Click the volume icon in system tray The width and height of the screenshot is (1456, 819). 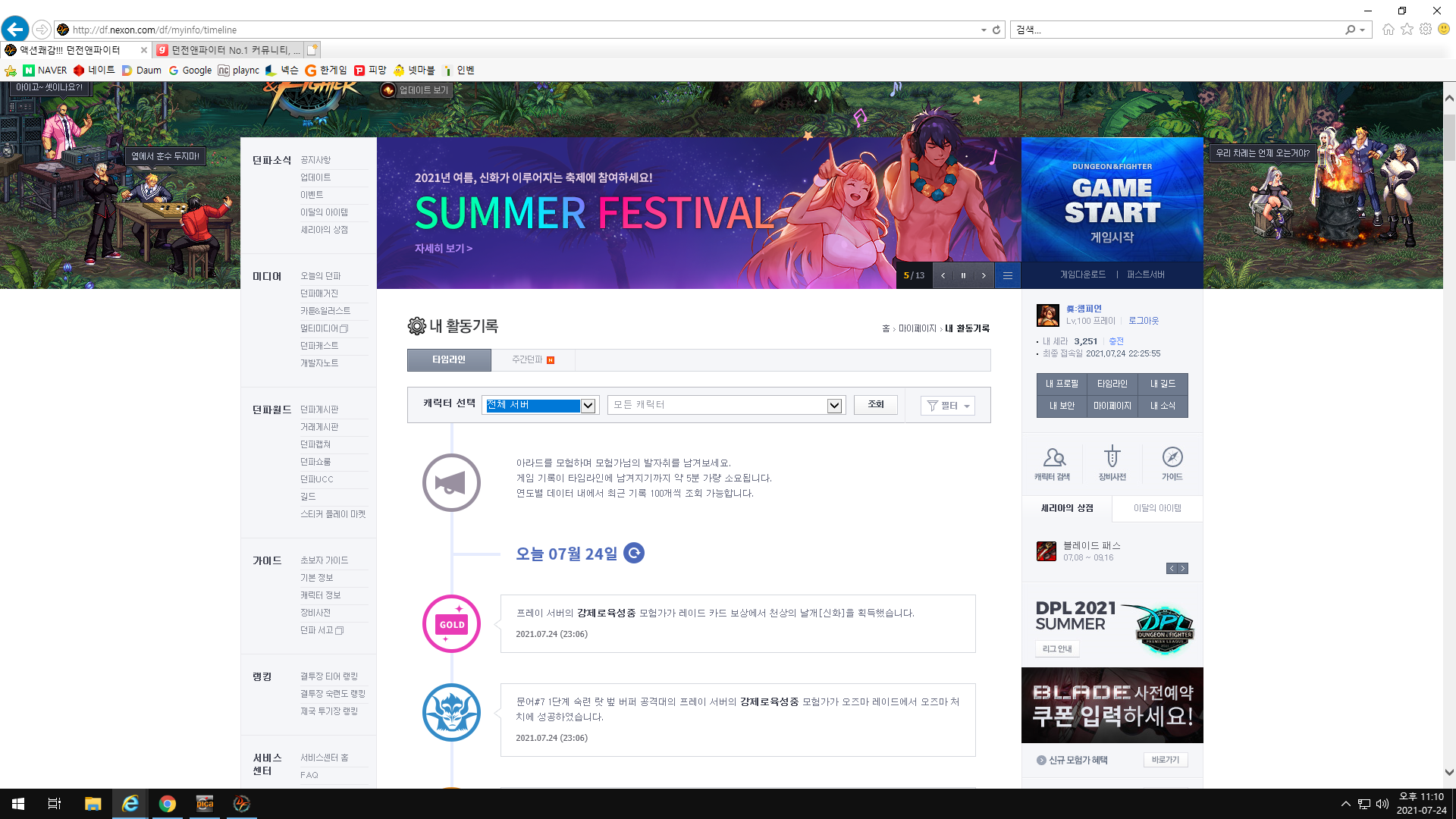[x=1382, y=804]
